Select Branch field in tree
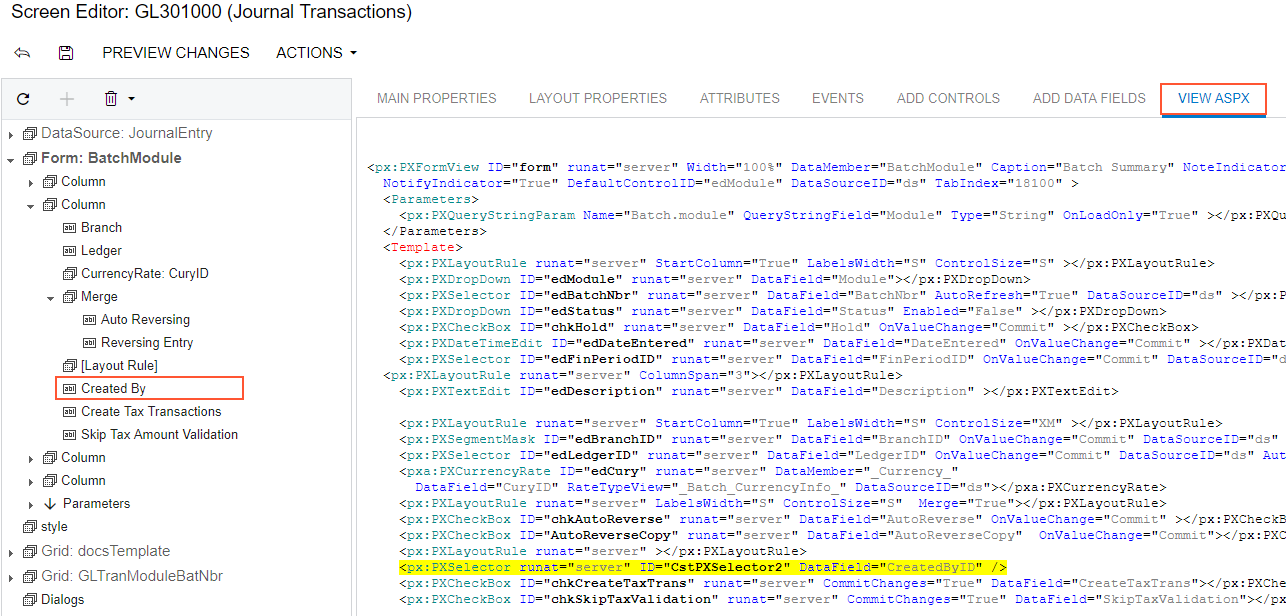 pyautogui.click(x=101, y=227)
